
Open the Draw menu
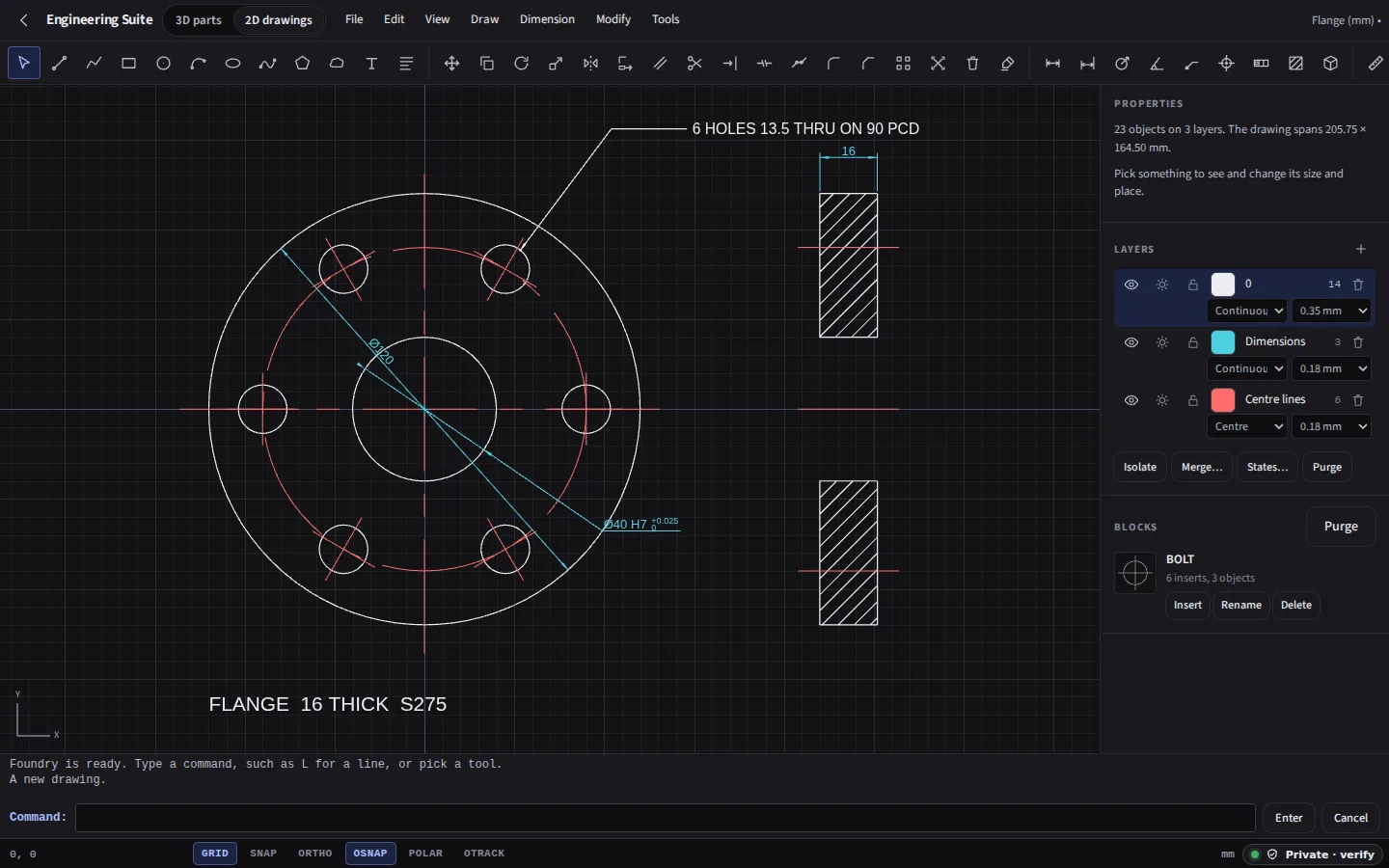point(484,19)
